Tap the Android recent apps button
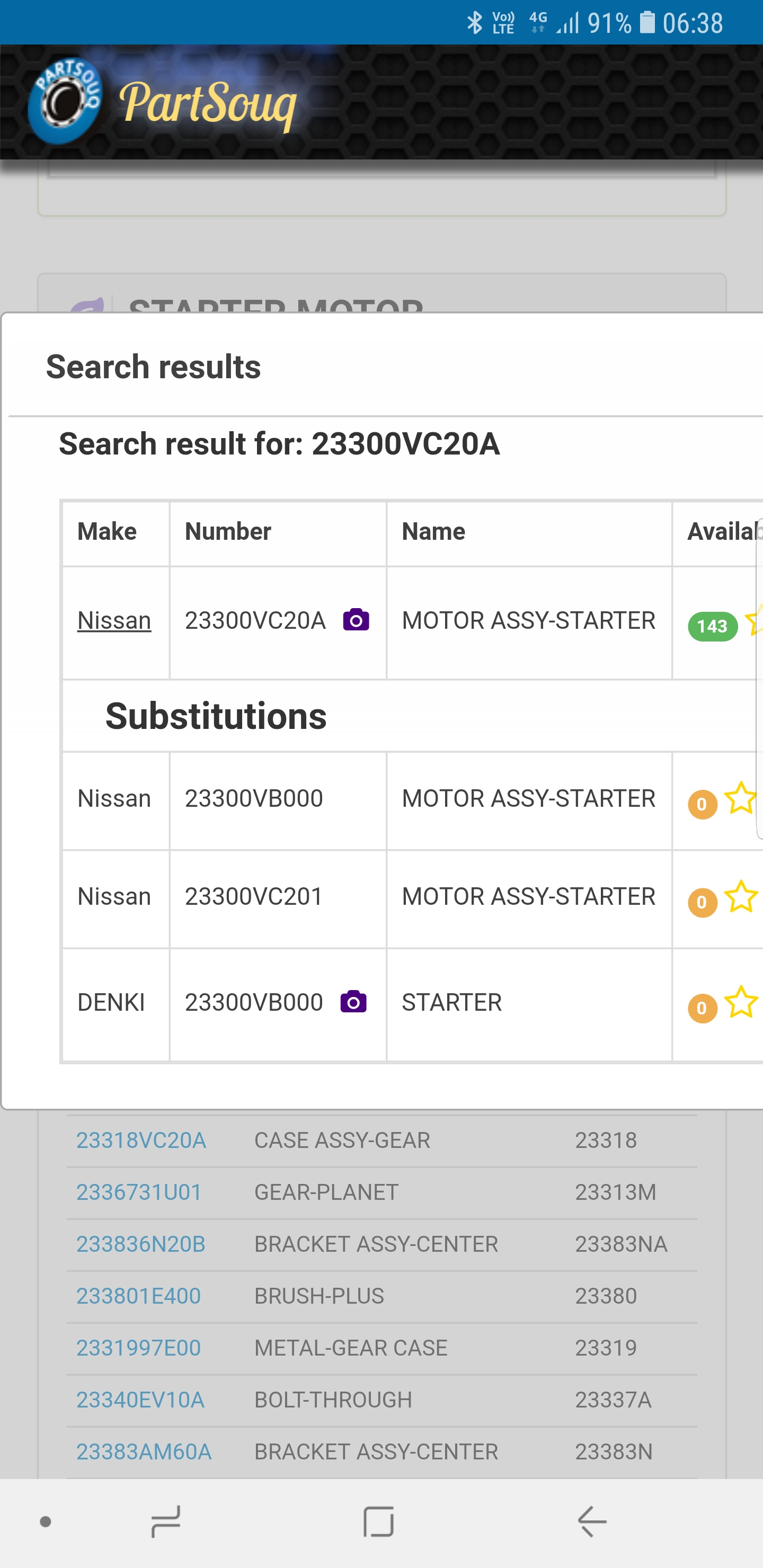 pos(166,1522)
